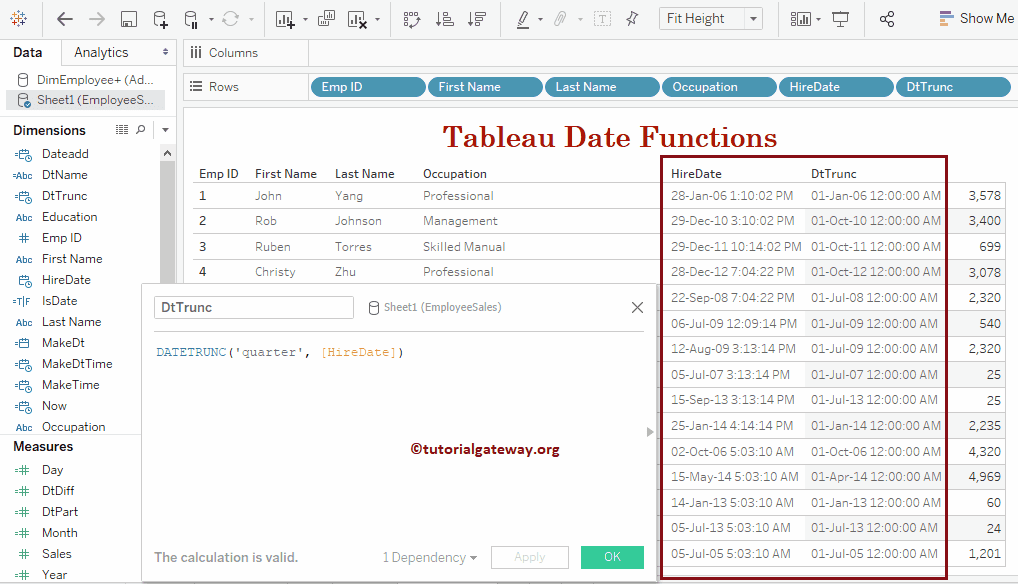The image size is (1018, 584).
Task: Add a New Data Source
Action: coord(159,17)
